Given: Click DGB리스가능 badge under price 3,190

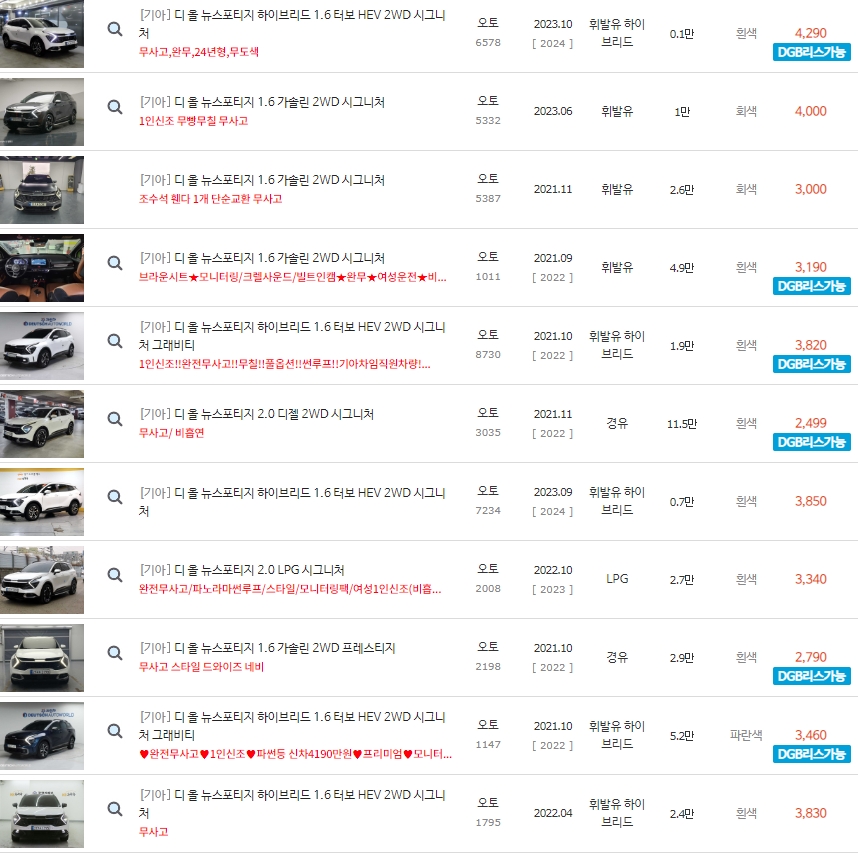Looking at the screenshot, I should (x=811, y=286).
